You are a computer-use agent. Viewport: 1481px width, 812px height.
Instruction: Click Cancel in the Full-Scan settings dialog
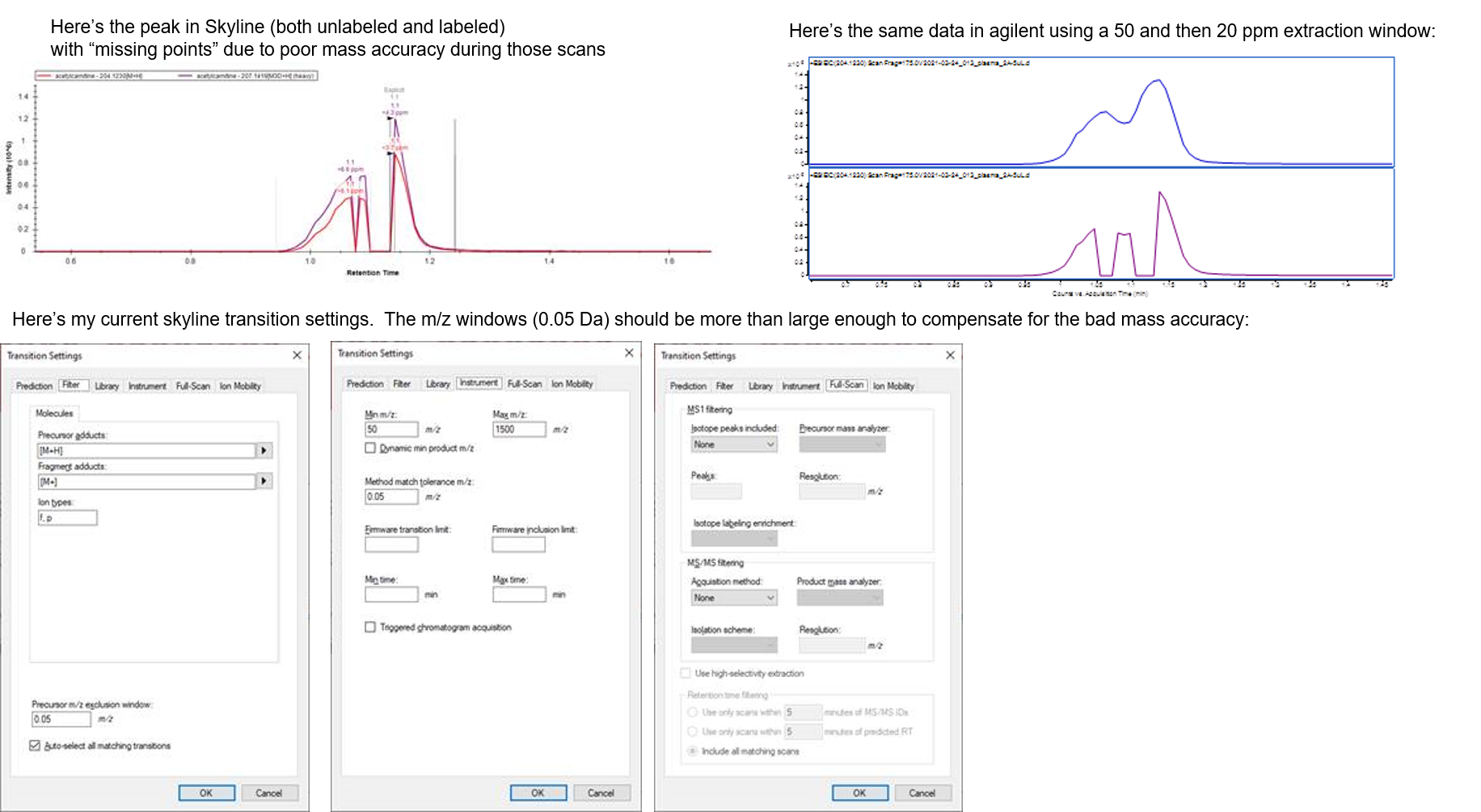point(922,793)
